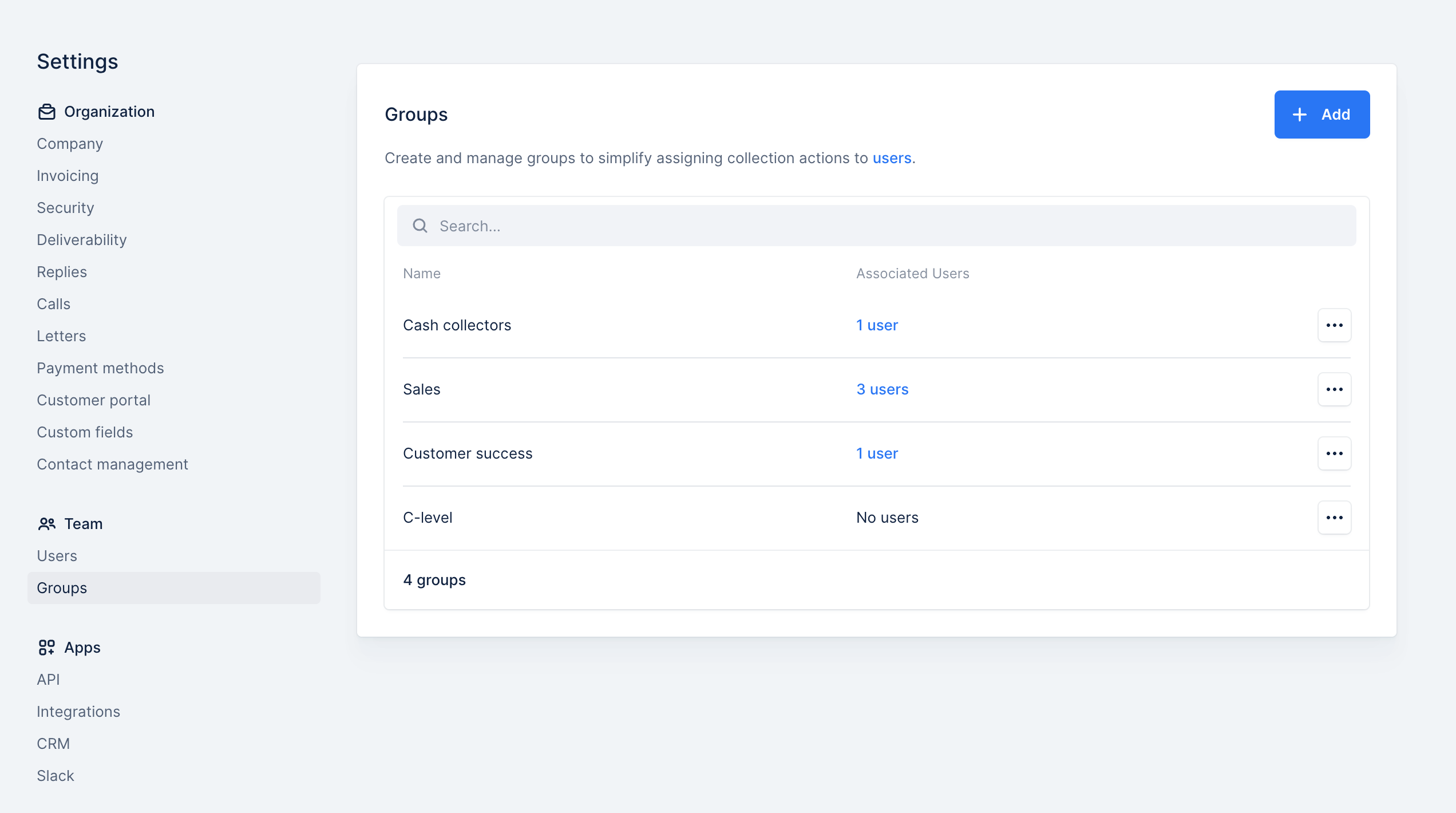The height and width of the screenshot is (813, 1456).
Task: Click the Apps grid icon
Action: point(47,648)
